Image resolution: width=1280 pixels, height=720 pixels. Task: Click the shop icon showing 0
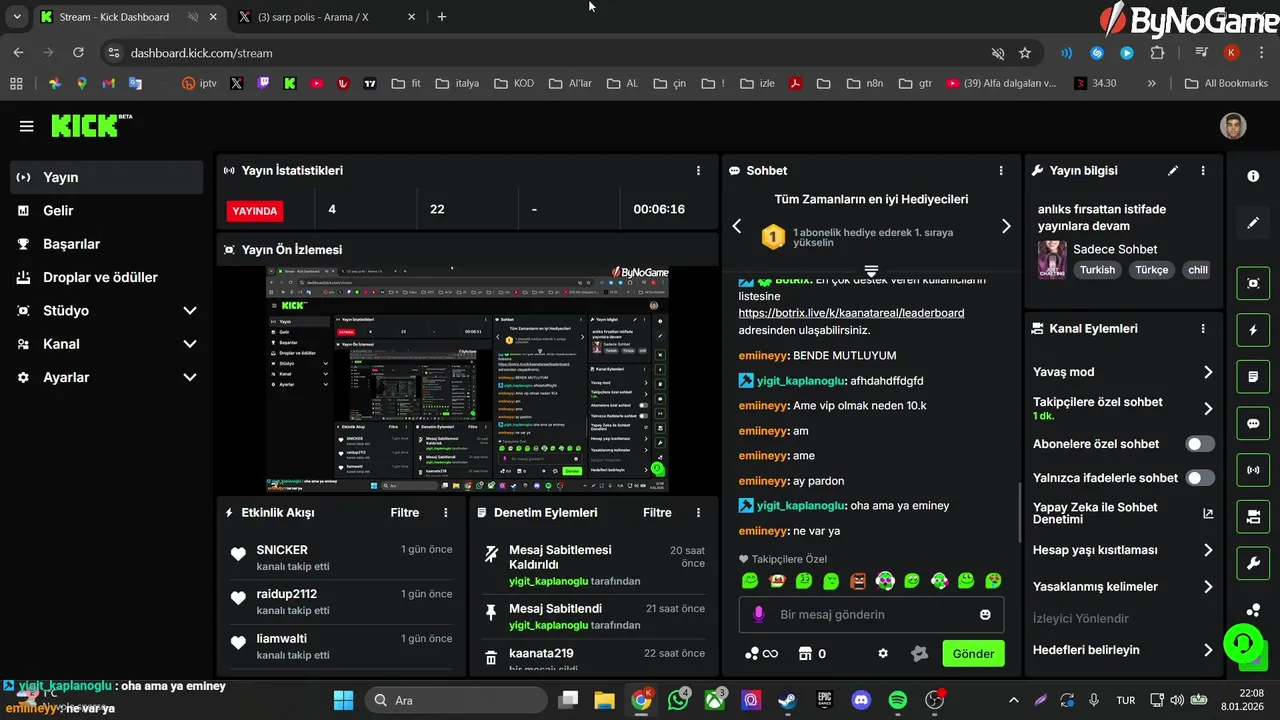coord(811,654)
